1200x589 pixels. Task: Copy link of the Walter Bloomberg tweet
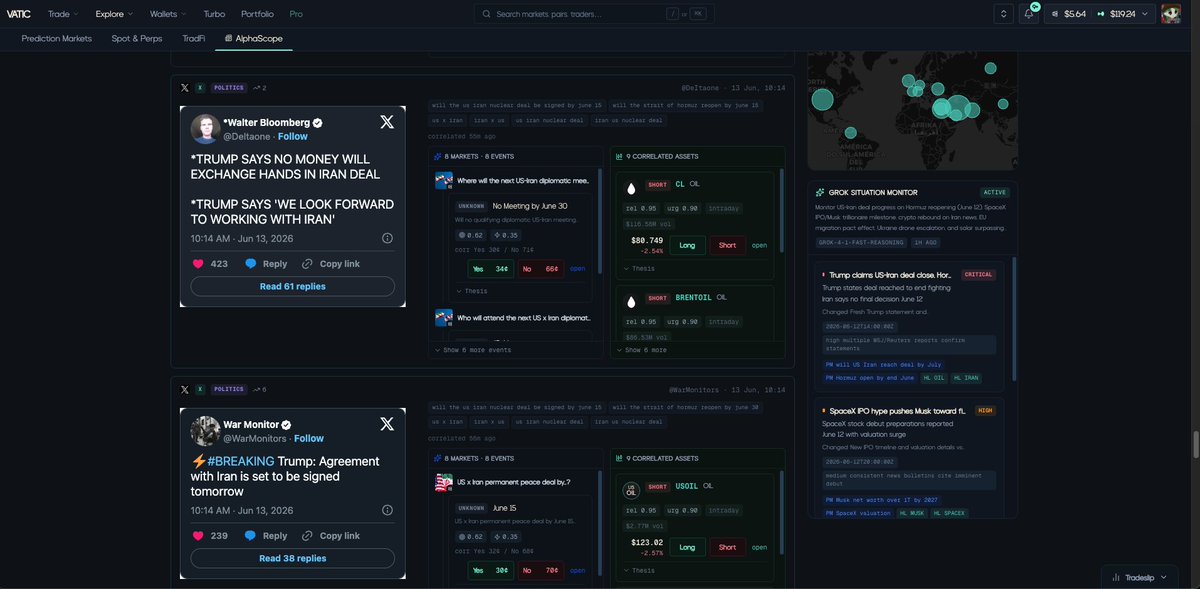click(x=331, y=264)
